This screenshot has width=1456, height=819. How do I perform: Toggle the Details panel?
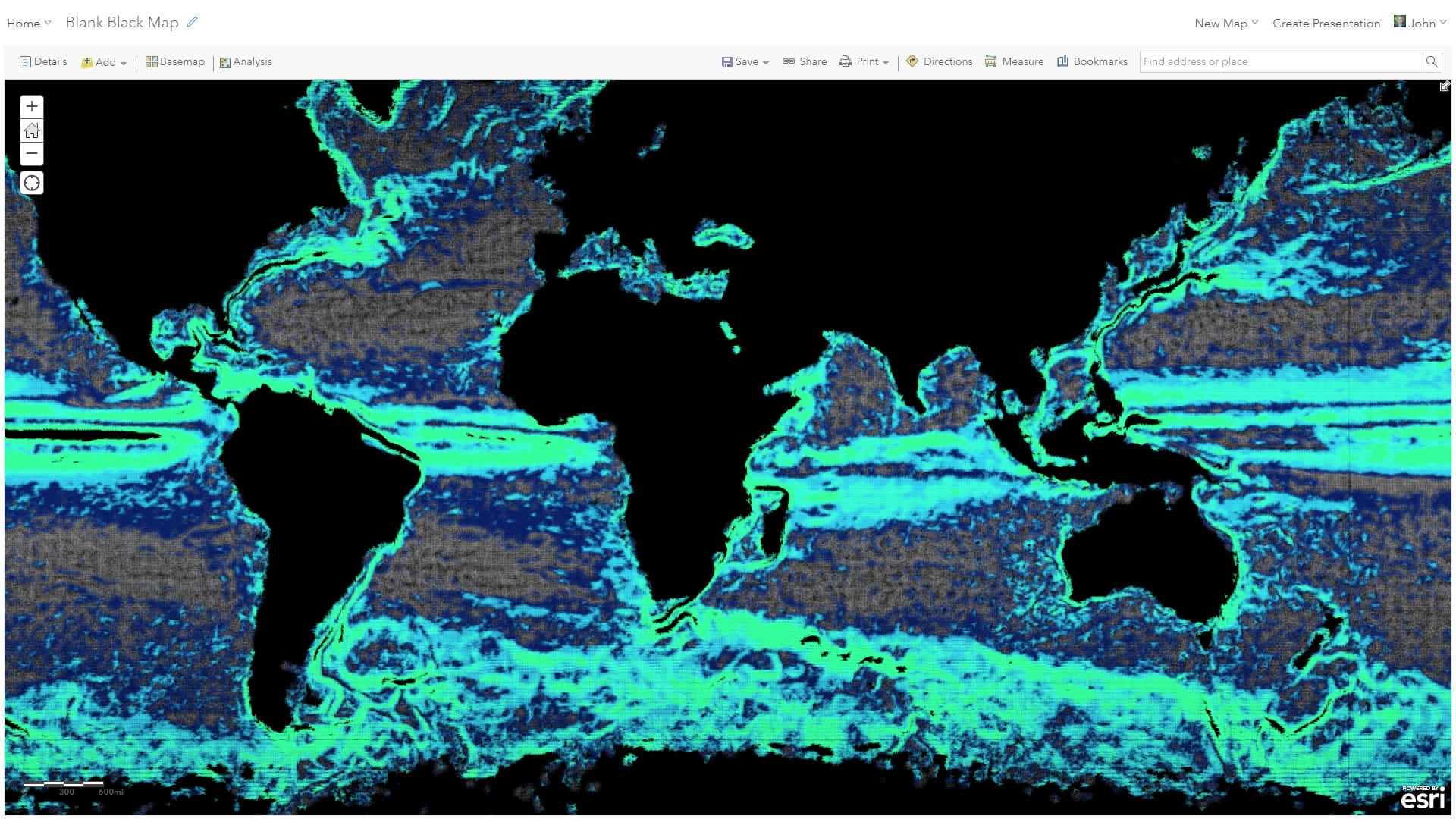click(x=43, y=61)
